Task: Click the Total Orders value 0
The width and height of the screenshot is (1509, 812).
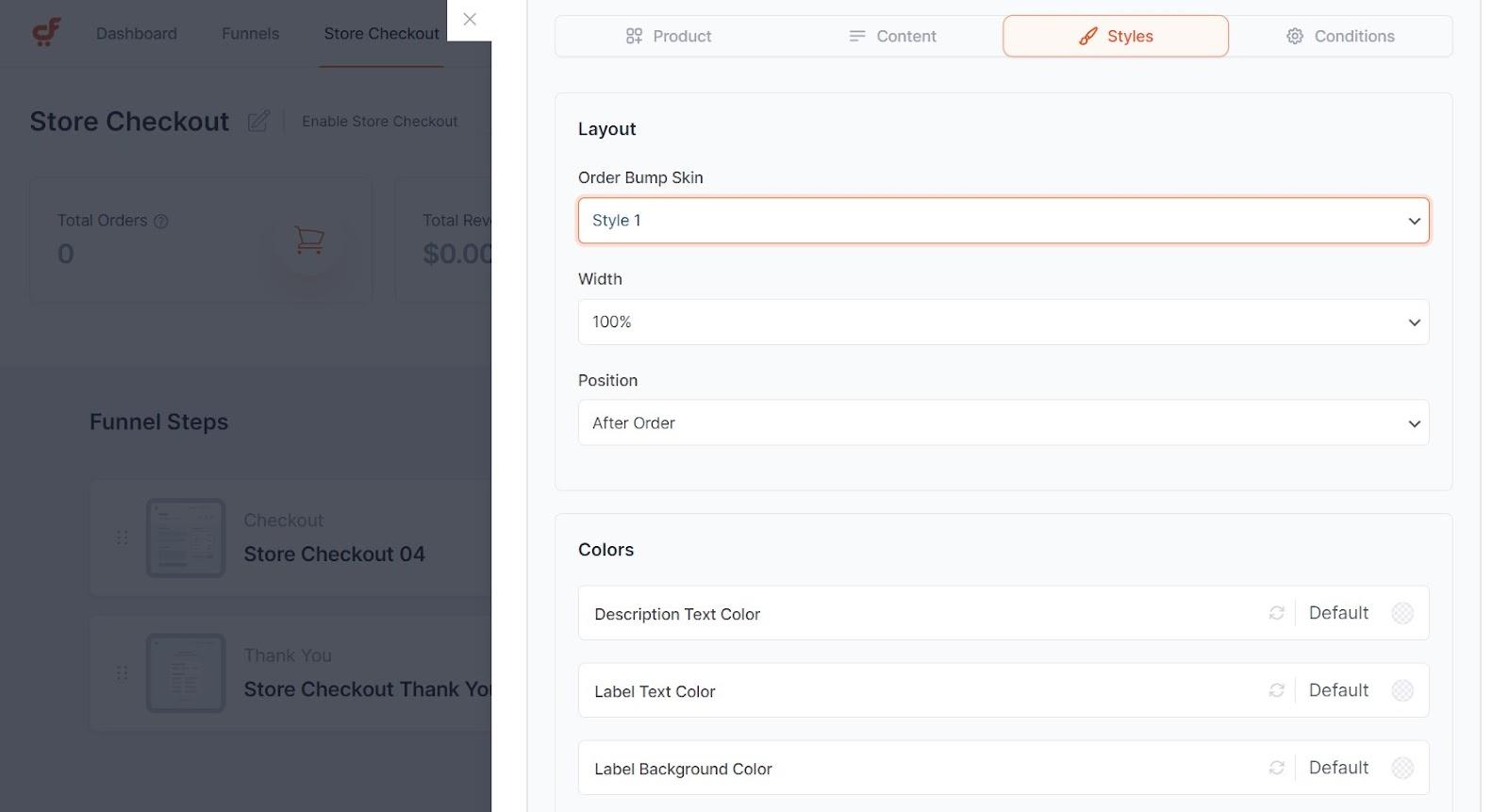Action: coord(66,254)
